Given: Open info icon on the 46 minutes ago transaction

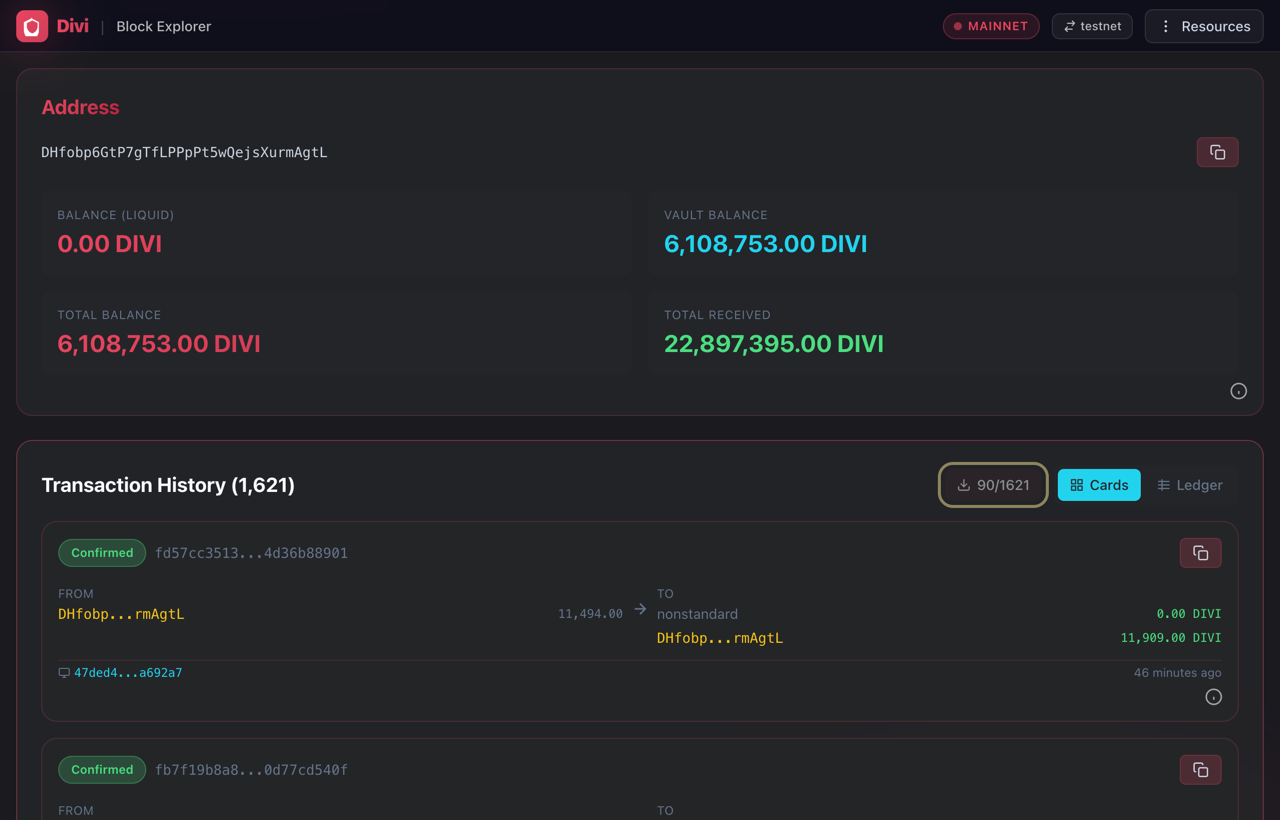Looking at the screenshot, I should pyautogui.click(x=1213, y=697).
